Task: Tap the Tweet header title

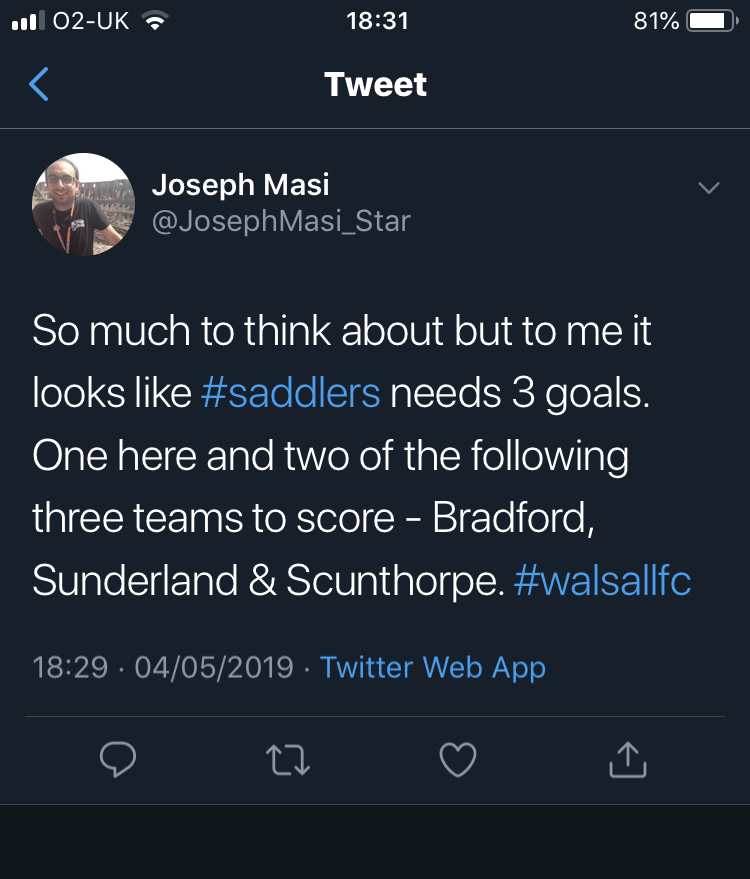Action: pos(375,84)
